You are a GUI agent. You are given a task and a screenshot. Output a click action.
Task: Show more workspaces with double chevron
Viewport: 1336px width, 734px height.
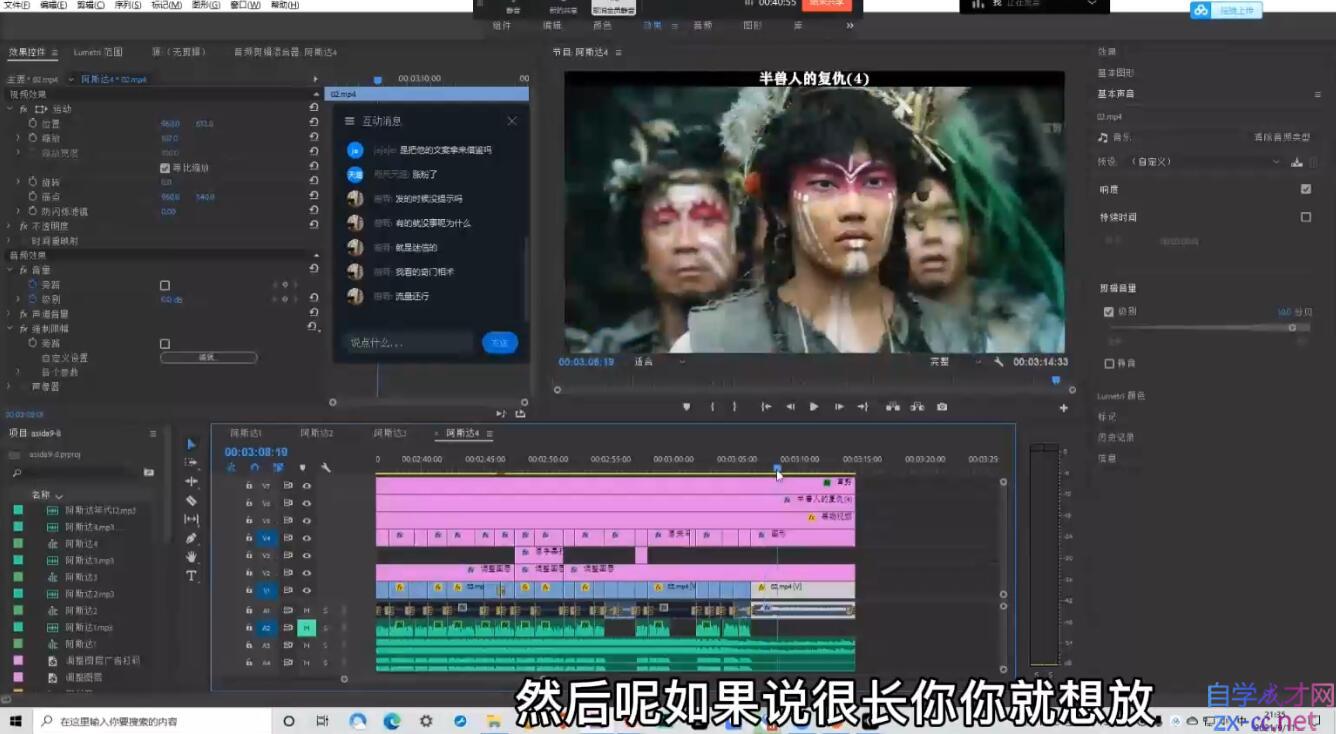(x=850, y=26)
